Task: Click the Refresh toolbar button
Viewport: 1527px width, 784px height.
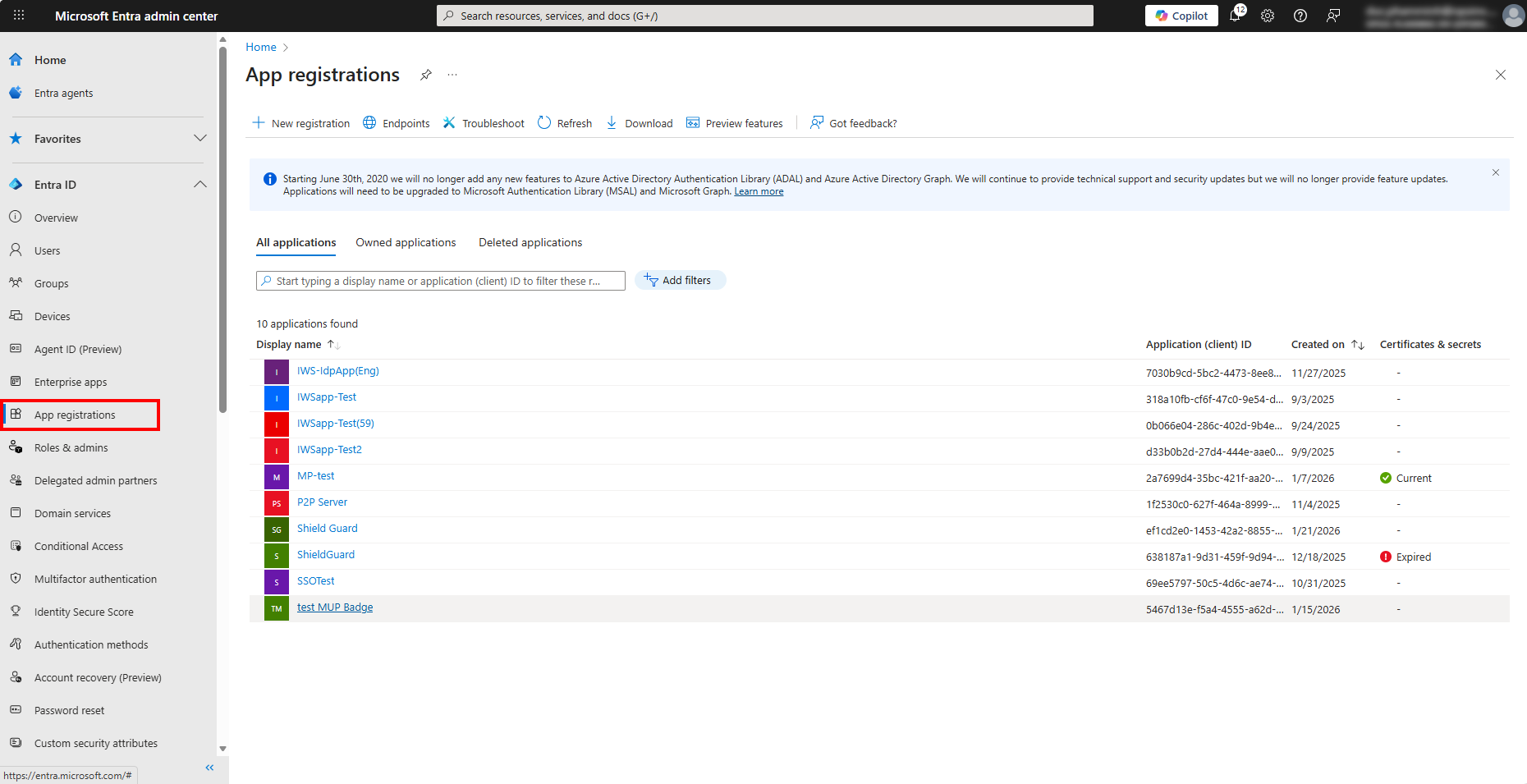Action: tap(565, 123)
